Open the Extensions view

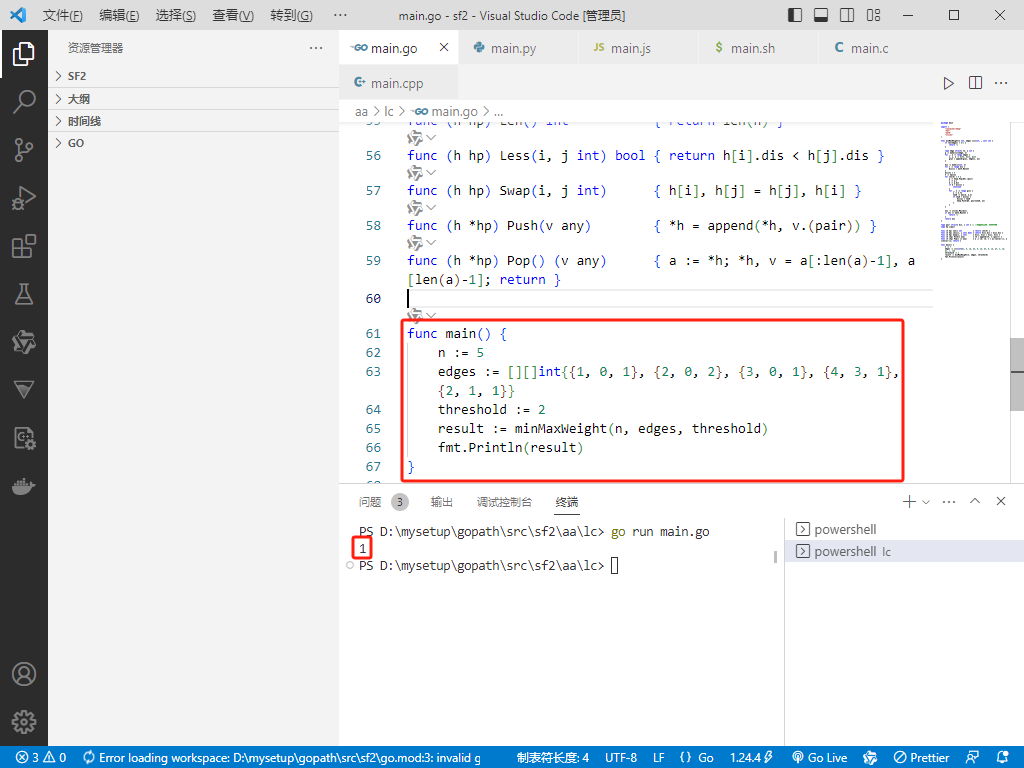click(24, 246)
